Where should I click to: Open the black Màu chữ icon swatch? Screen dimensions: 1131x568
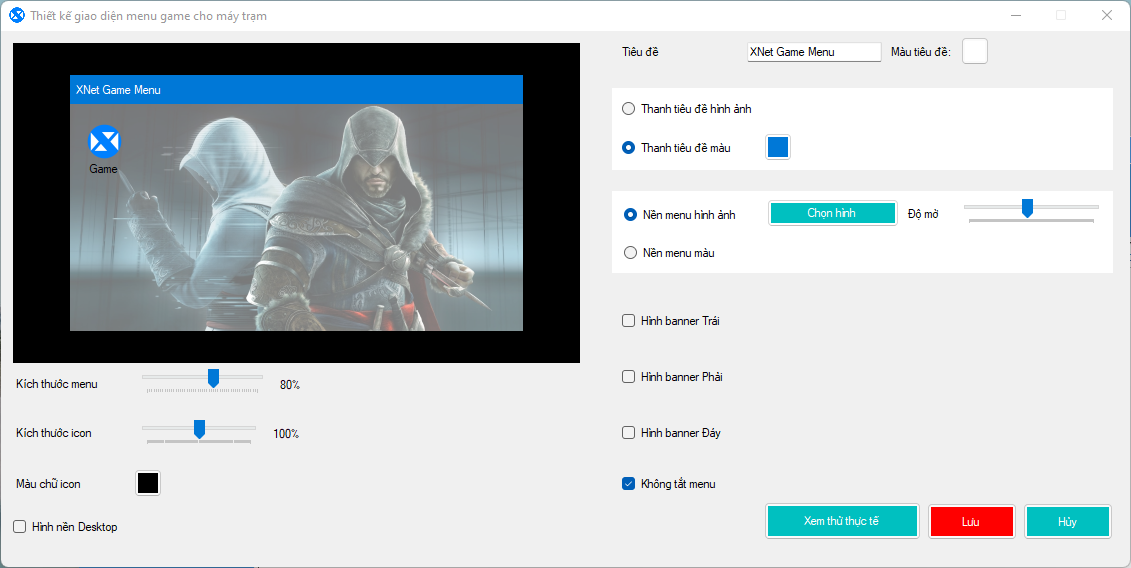point(148,483)
